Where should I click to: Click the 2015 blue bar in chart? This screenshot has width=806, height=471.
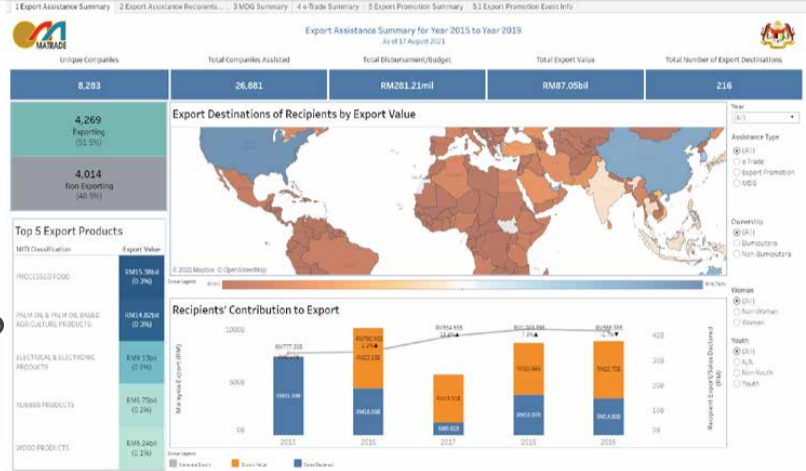coord(288,395)
